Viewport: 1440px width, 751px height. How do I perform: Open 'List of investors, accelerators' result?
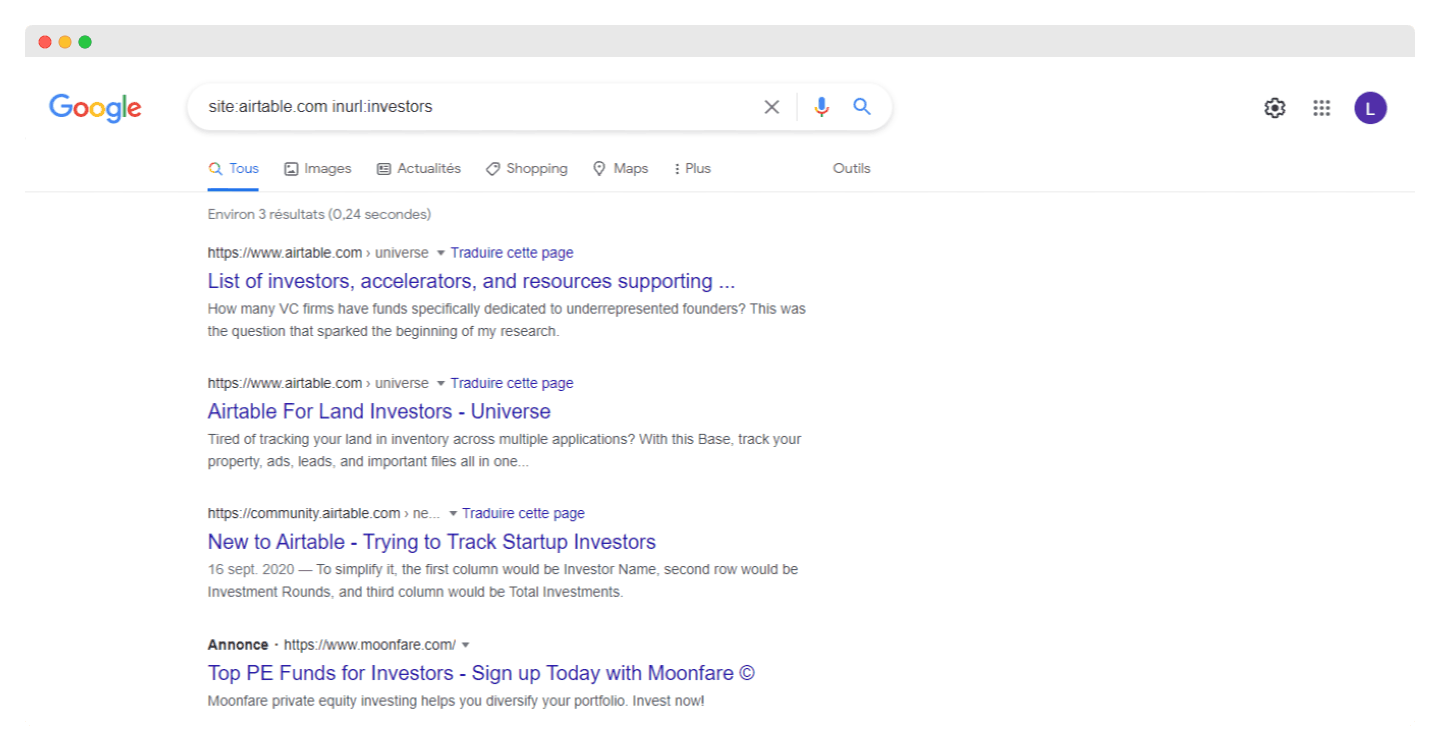tap(471, 281)
